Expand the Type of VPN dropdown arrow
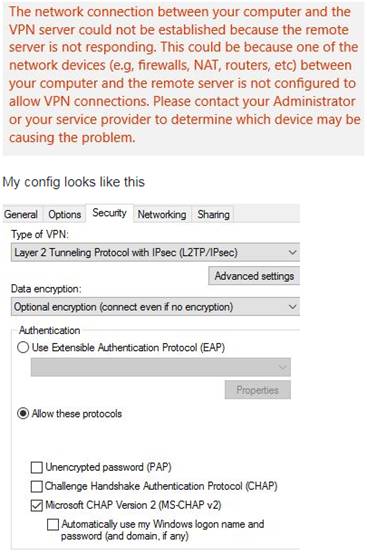The image size is (367, 554). [292, 252]
